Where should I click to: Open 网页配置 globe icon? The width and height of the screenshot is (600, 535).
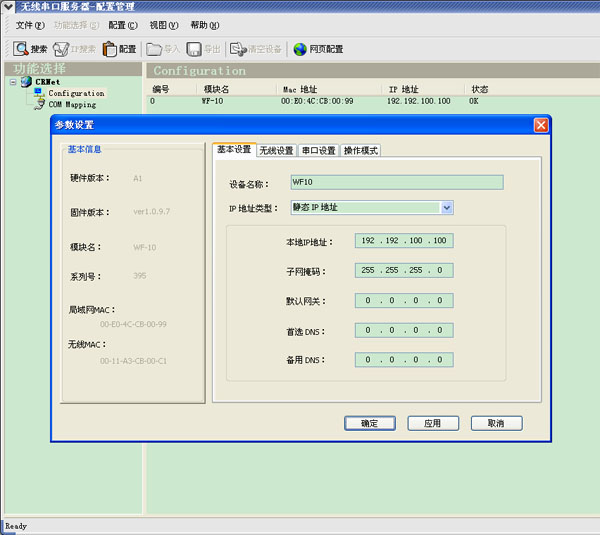(x=300, y=49)
